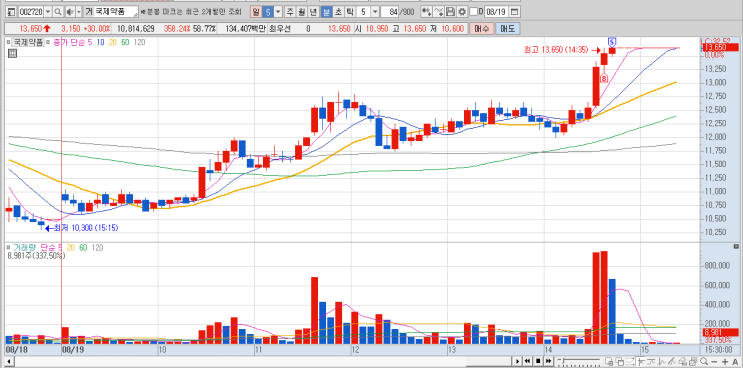Toggle the crosshair cursor icon
The image size is (743, 368).
(641, 361)
